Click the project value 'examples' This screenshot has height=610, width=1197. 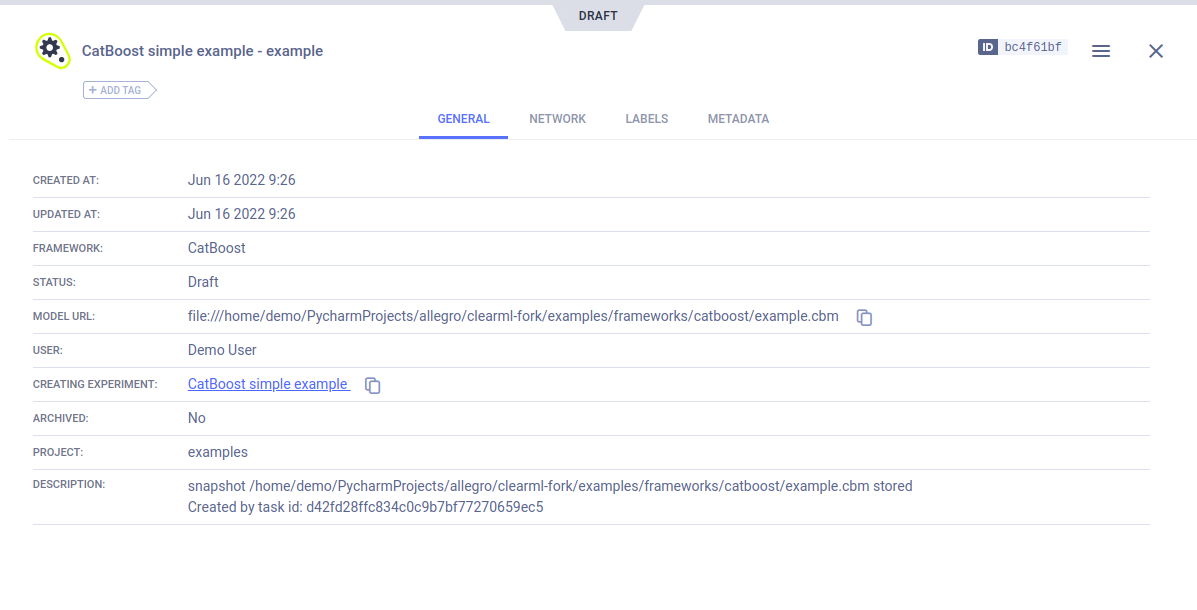[x=217, y=452]
